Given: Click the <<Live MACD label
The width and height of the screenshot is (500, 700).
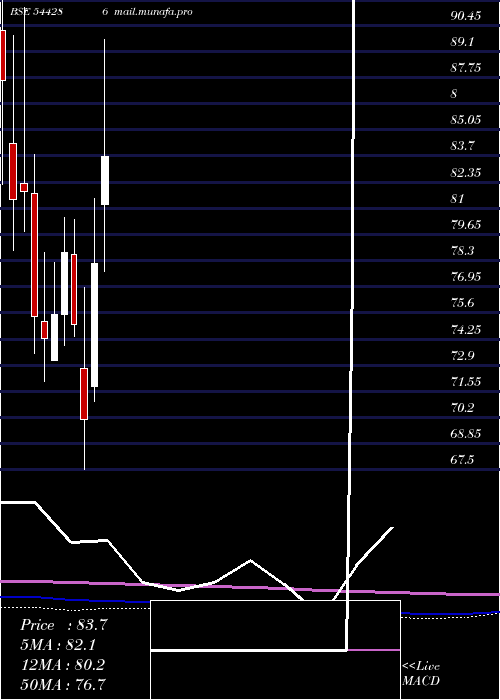Looking at the screenshot, I should (x=421, y=674).
